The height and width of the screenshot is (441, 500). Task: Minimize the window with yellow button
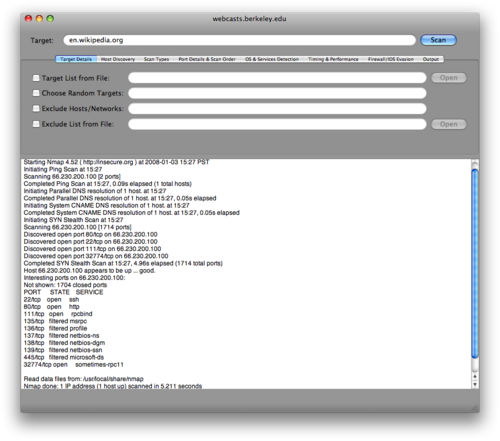[39, 19]
